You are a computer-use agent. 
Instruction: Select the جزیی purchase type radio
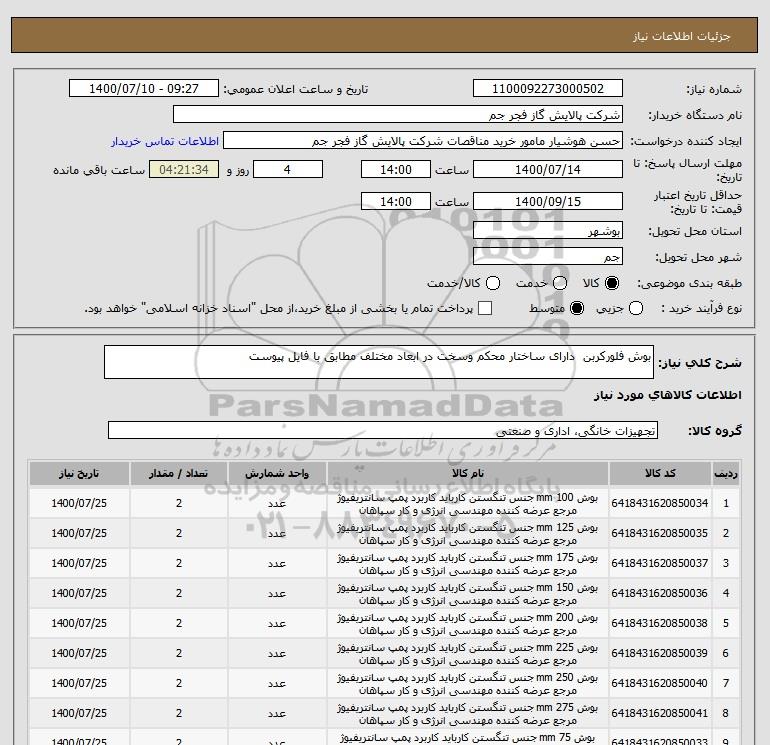click(x=636, y=308)
